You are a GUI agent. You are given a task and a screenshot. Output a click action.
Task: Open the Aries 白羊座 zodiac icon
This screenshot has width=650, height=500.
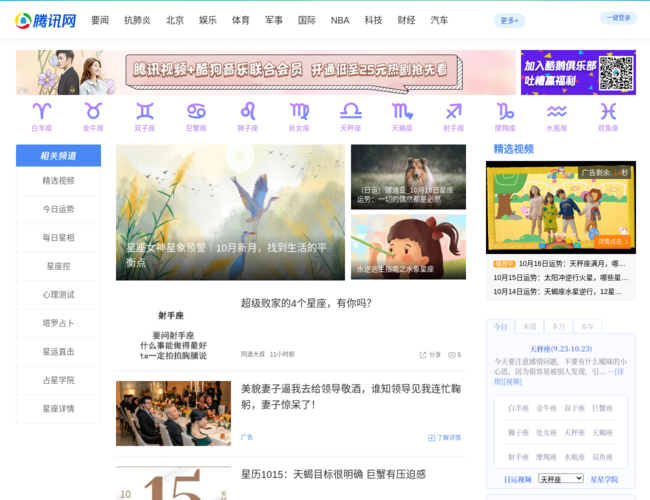[42, 117]
